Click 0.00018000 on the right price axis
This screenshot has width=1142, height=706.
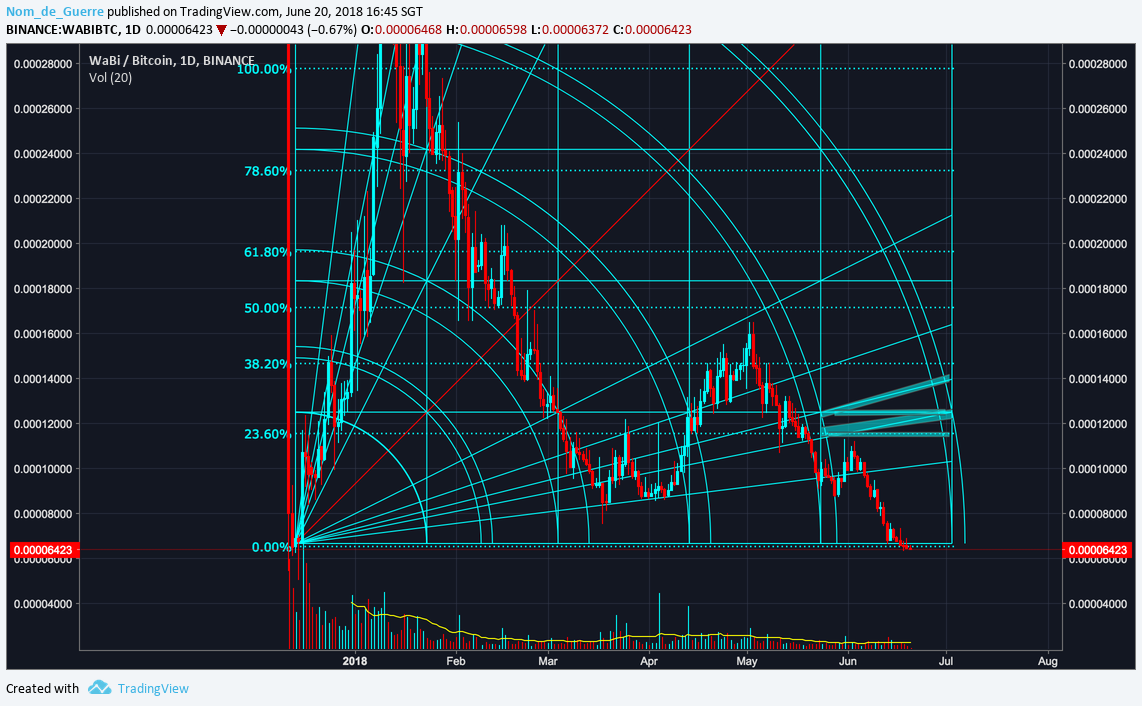(x=1098, y=289)
